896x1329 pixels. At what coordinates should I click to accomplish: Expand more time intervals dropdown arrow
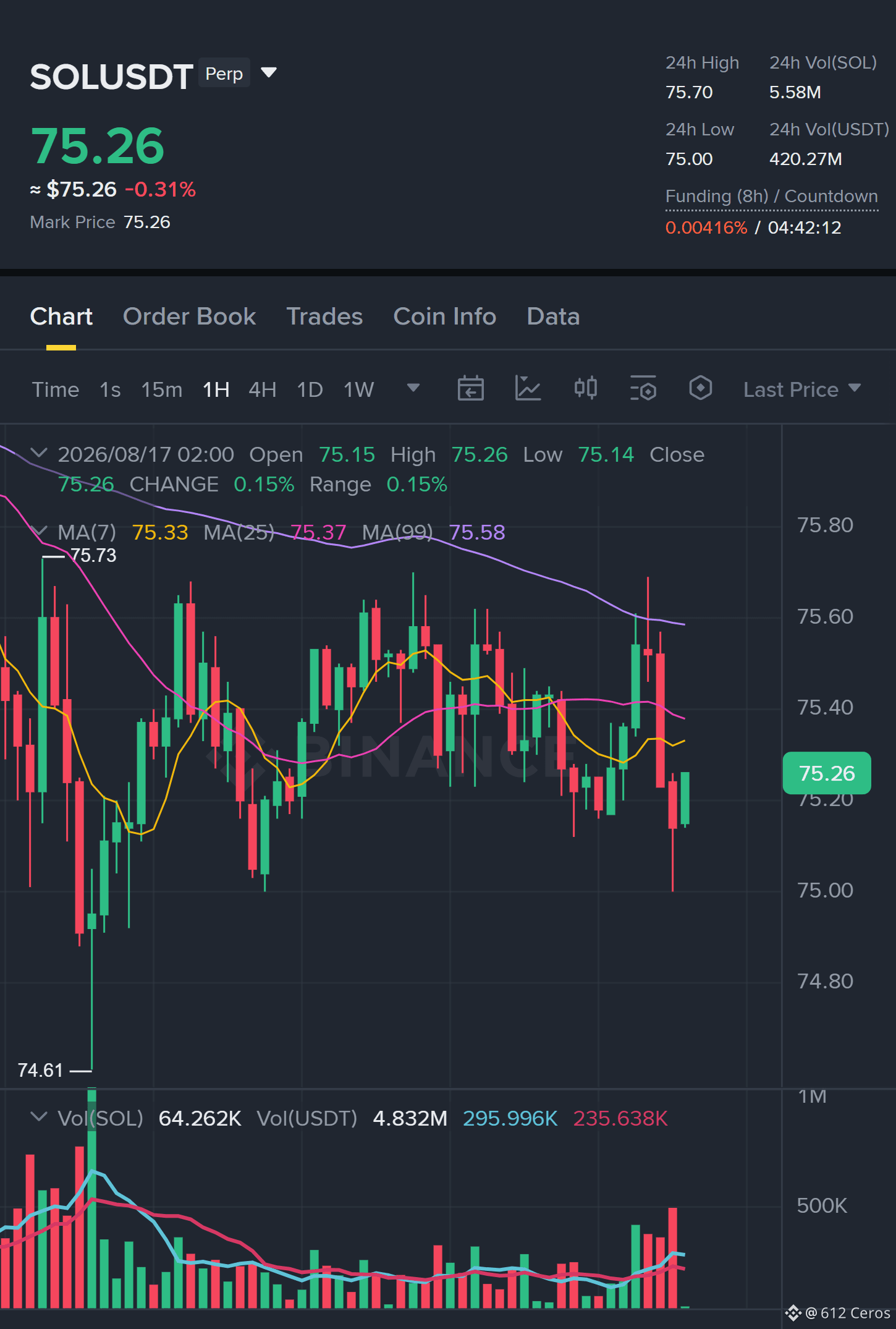(x=413, y=388)
